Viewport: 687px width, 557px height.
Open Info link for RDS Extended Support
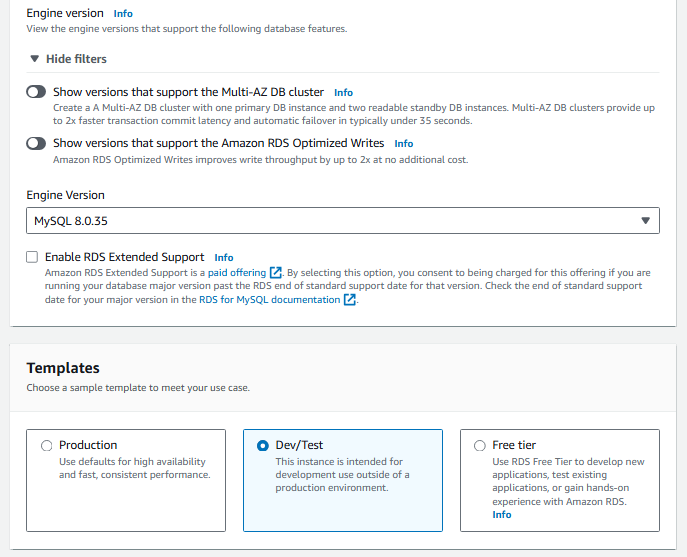tap(224, 257)
